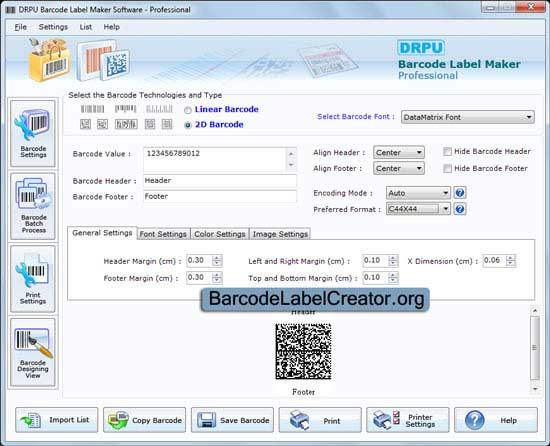Click the Top and Bottom Margin spinner
Screen dimensions: 550x446
pos(393,277)
